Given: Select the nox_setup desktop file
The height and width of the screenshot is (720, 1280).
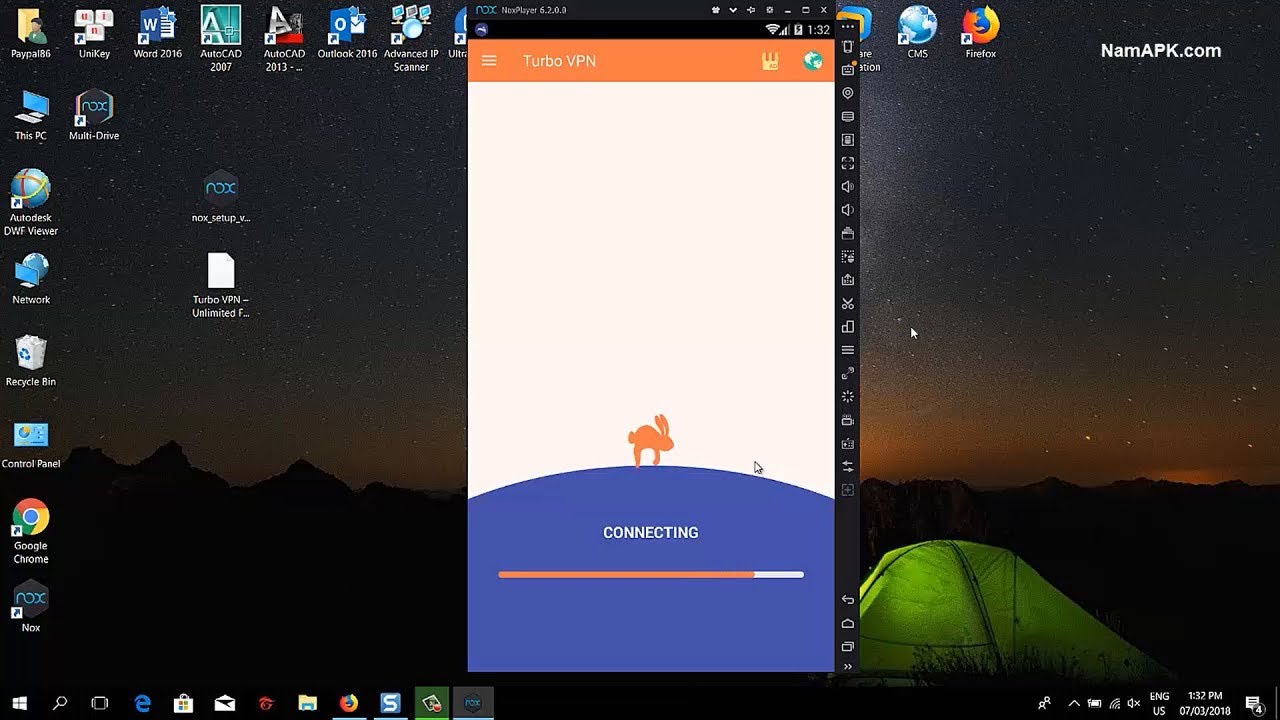Looking at the screenshot, I should (221, 197).
